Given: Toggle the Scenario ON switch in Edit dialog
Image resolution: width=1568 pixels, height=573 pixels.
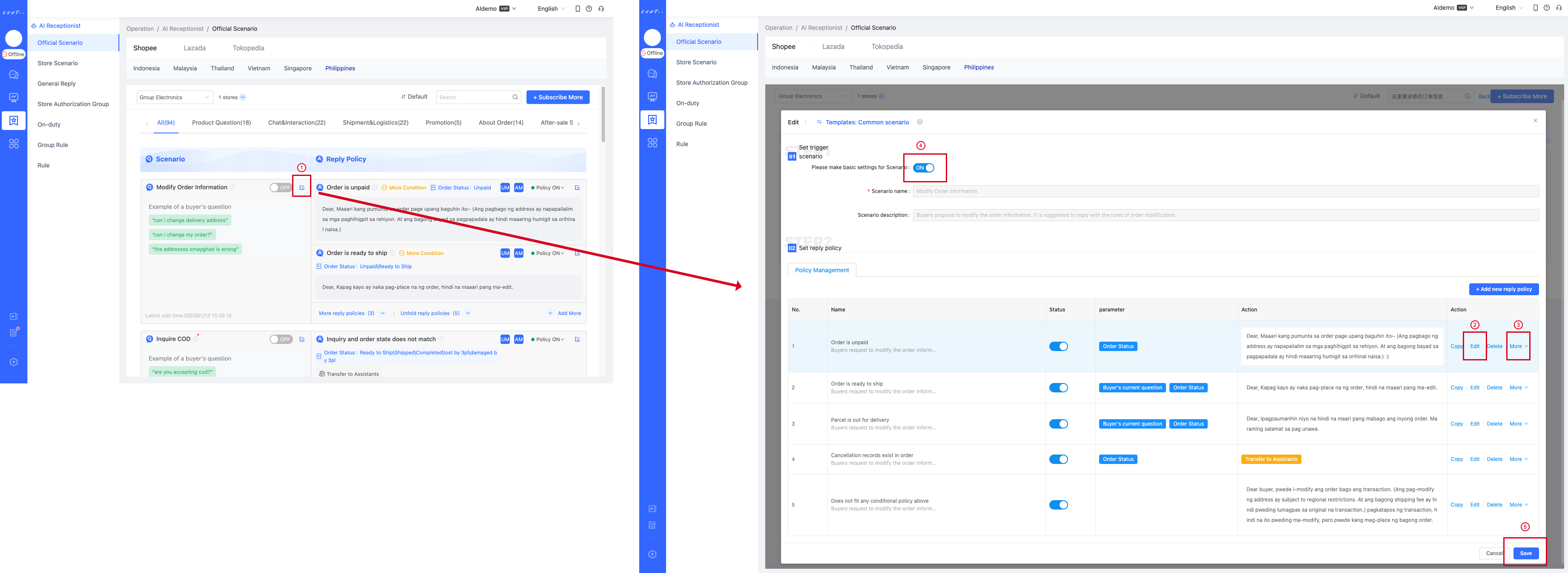Looking at the screenshot, I should (924, 168).
